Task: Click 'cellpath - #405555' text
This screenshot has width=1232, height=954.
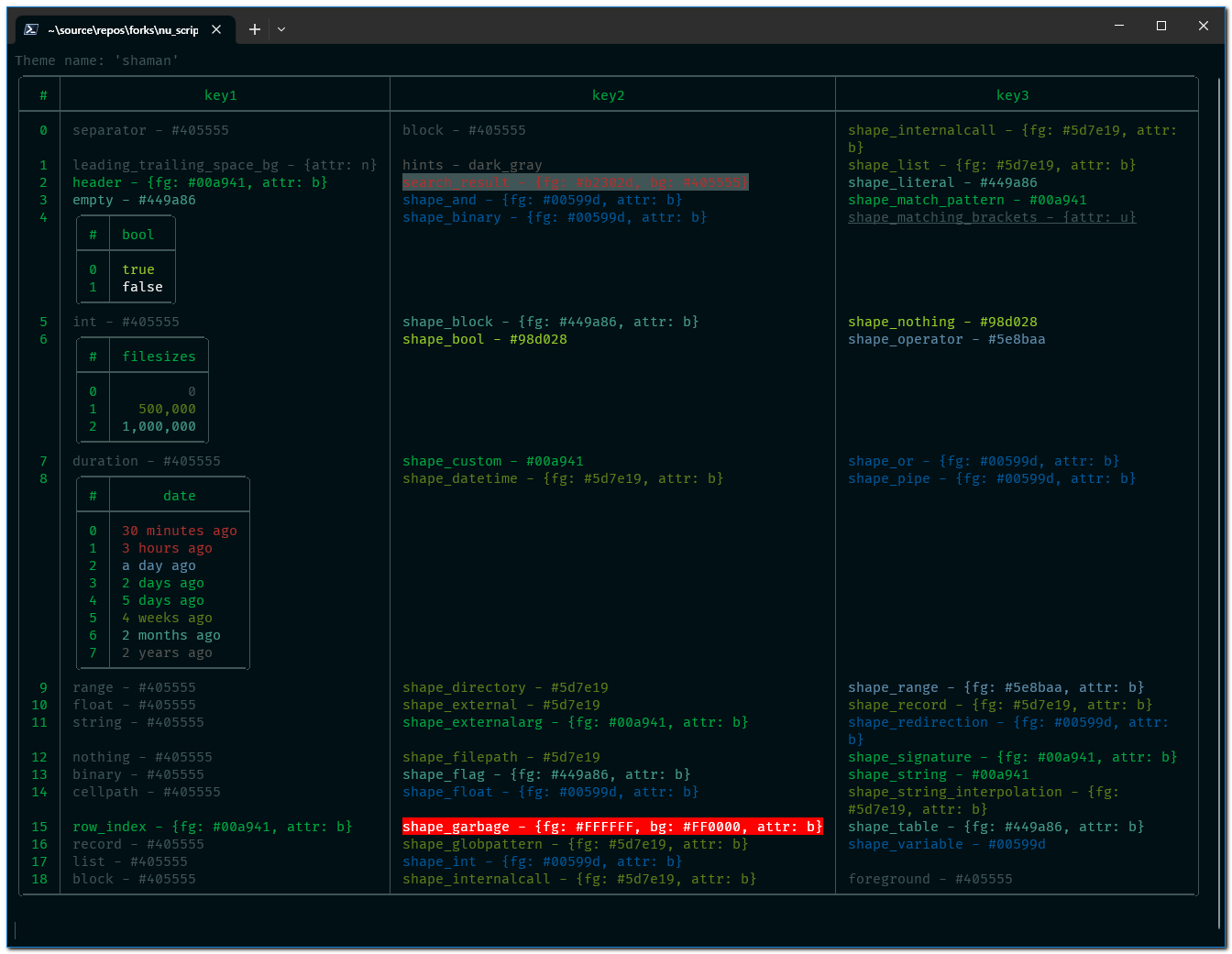Action: pos(147,792)
